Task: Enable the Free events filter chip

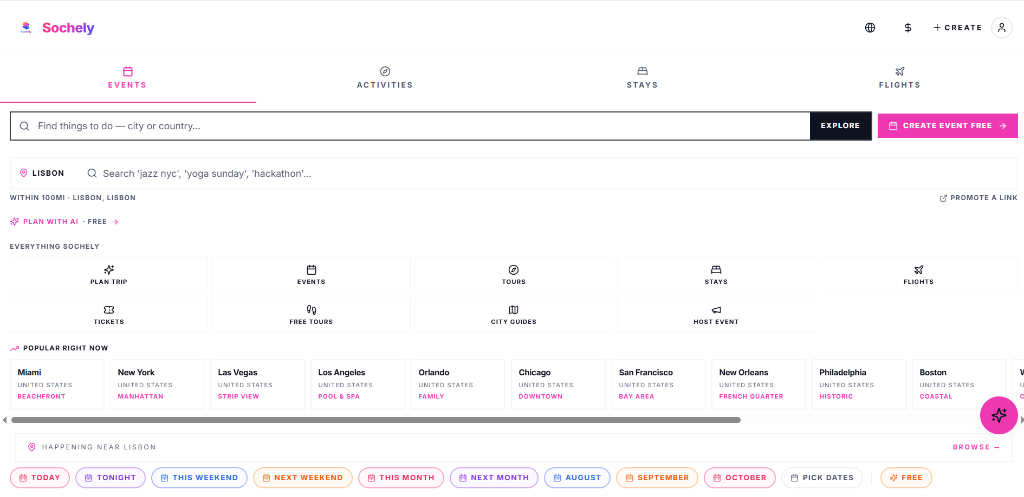Action: pos(906,477)
